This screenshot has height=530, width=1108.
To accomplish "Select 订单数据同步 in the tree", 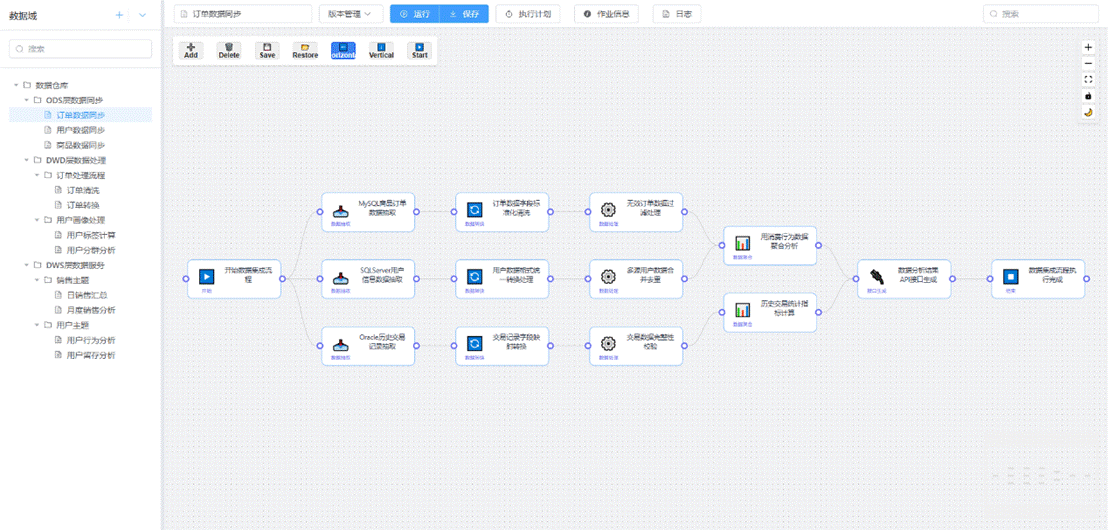I will point(81,114).
